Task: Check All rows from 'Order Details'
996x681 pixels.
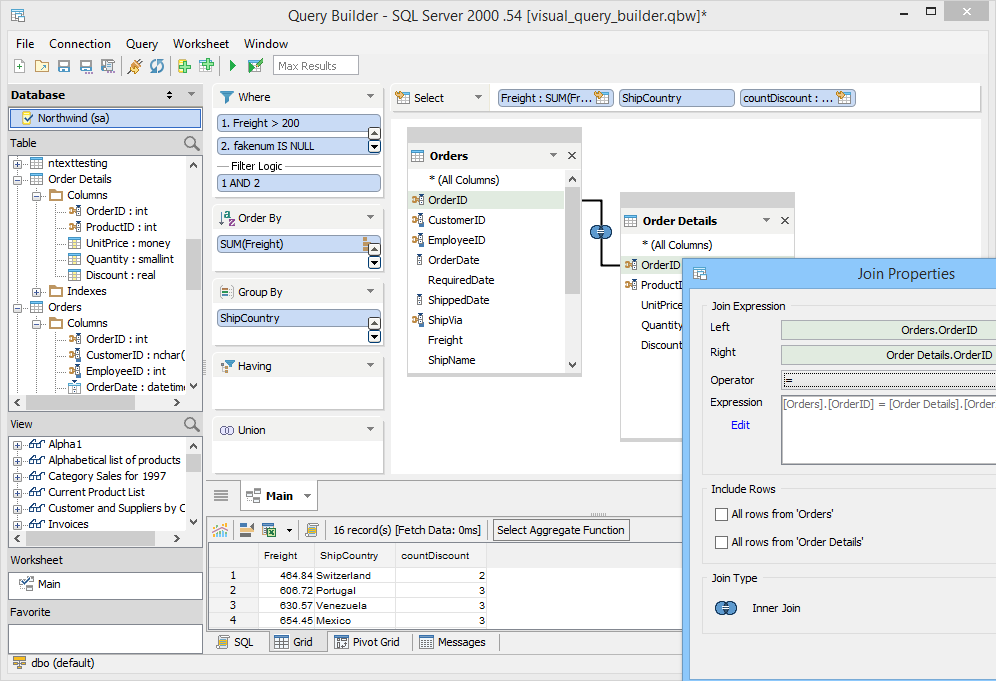Action: [722, 542]
